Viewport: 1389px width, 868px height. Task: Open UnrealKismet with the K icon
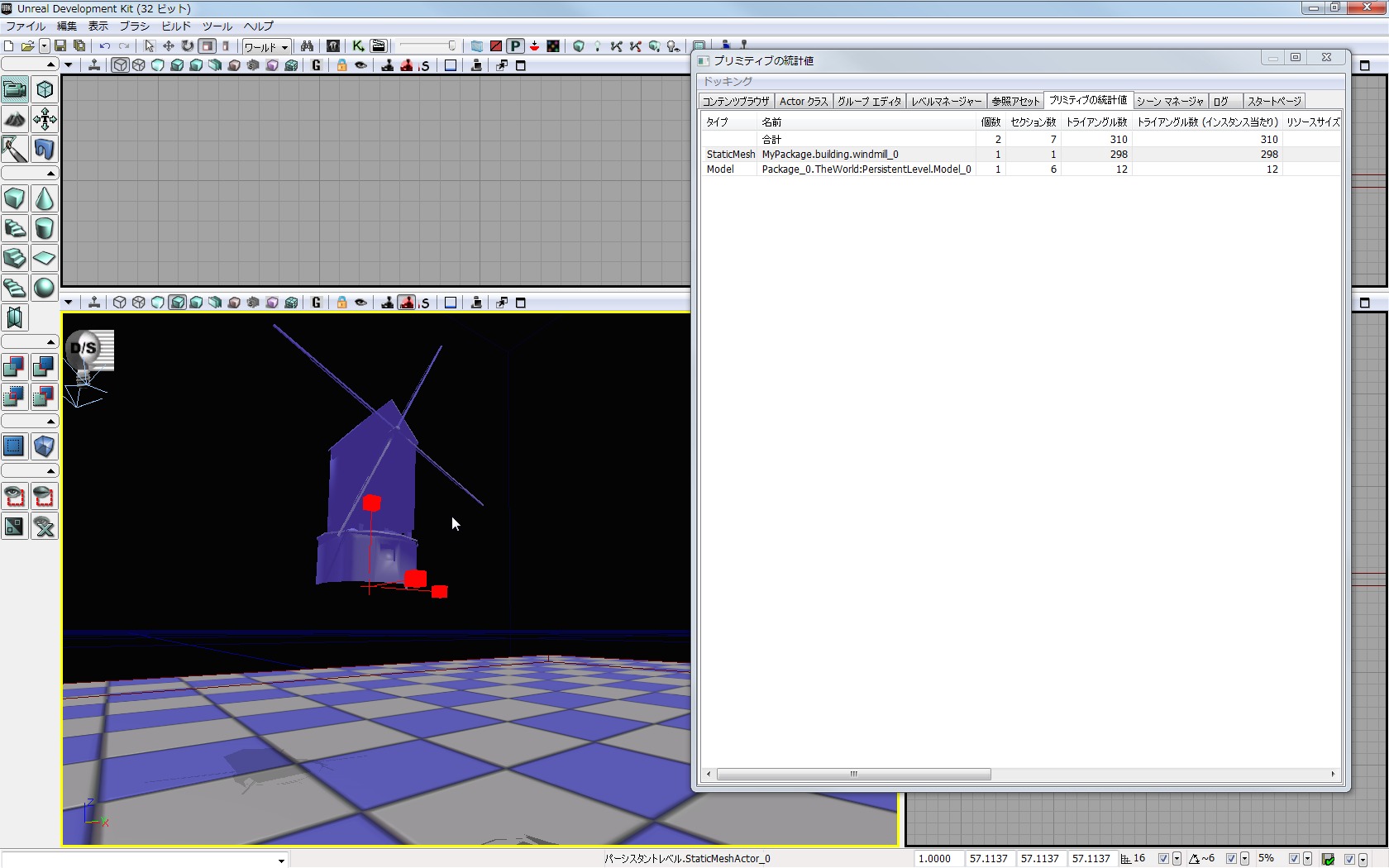pyautogui.click(x=358, y=46)
